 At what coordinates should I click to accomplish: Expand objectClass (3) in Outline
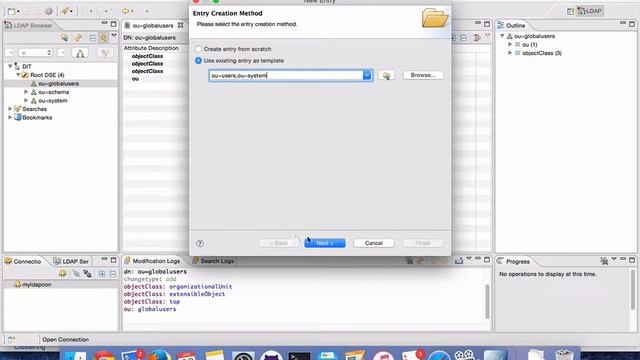coord(510,53)
